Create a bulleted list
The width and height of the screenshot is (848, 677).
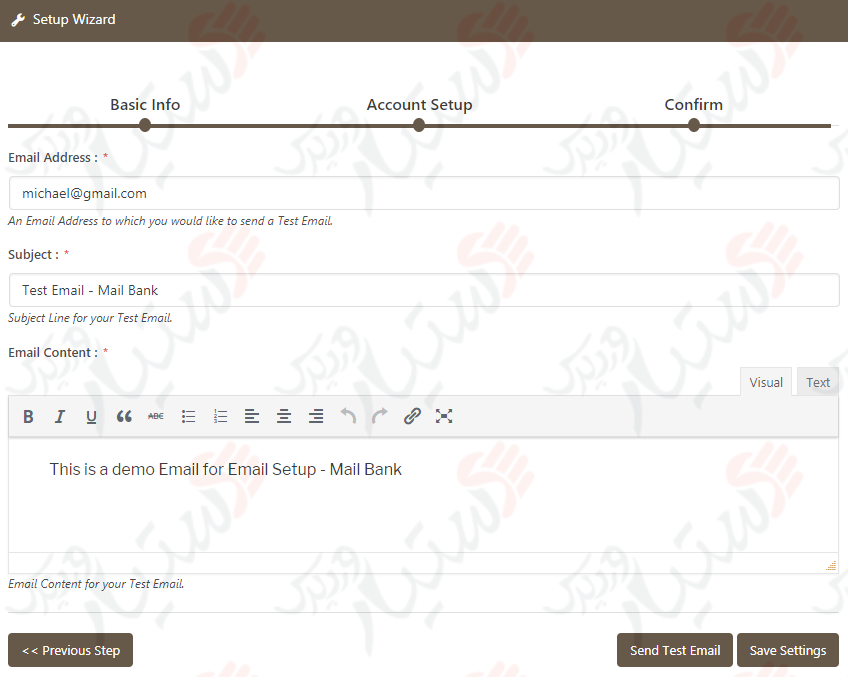click(x=188, y=416)
